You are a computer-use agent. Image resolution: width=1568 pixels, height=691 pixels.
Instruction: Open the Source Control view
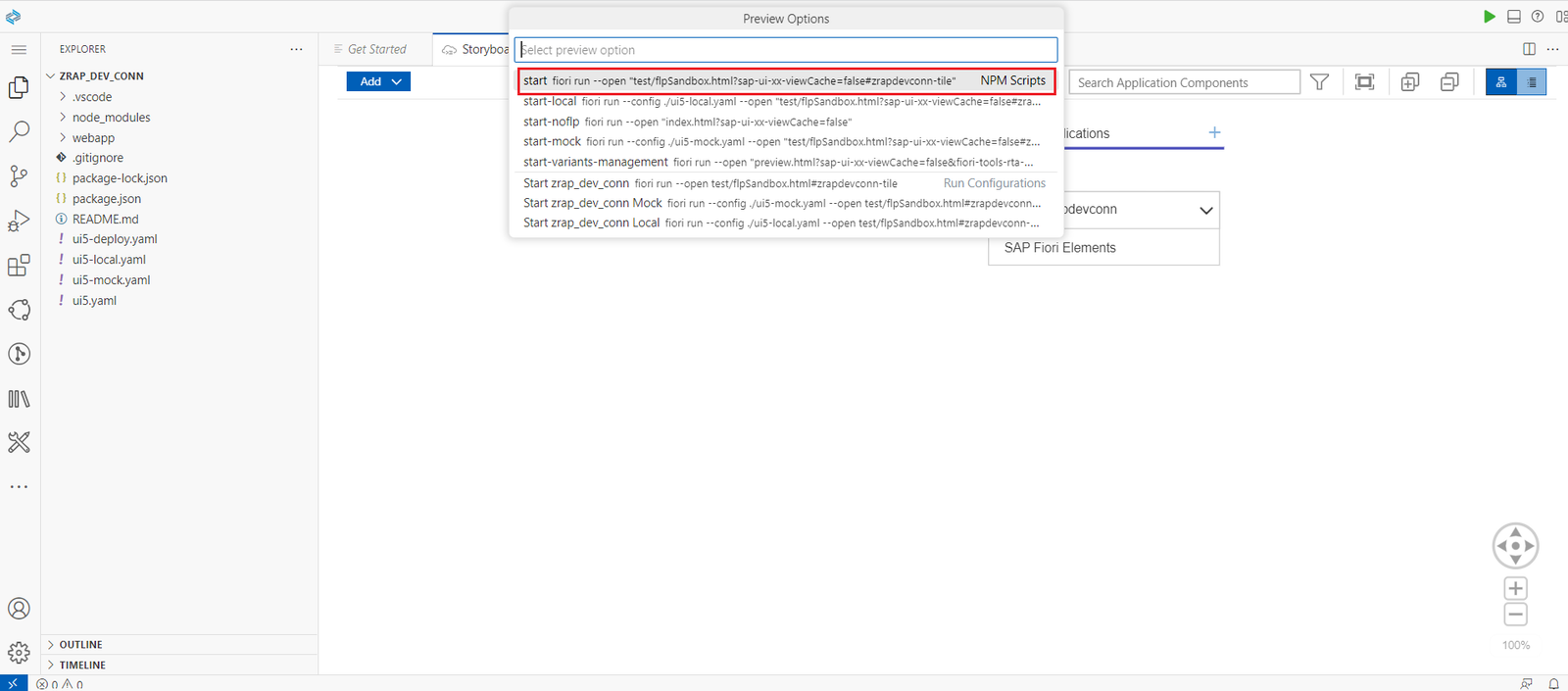[19, 175]
